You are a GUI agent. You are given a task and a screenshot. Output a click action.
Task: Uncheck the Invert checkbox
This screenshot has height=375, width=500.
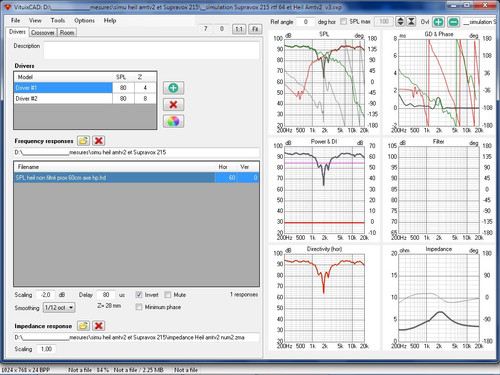pos(139,295)
